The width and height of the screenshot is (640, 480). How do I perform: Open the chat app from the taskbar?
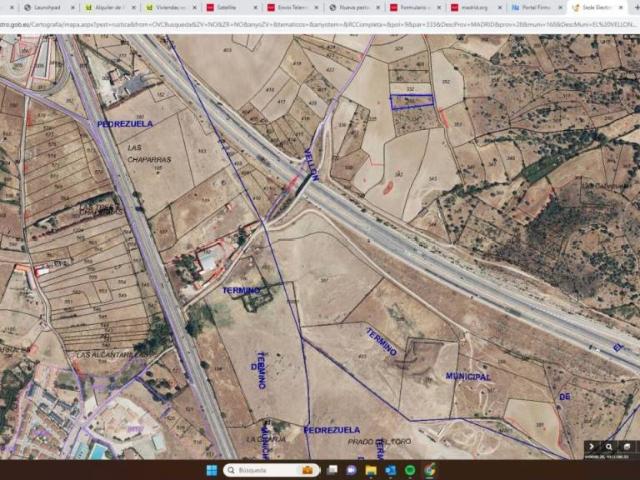pyautogui.click(x=351, y=470)
